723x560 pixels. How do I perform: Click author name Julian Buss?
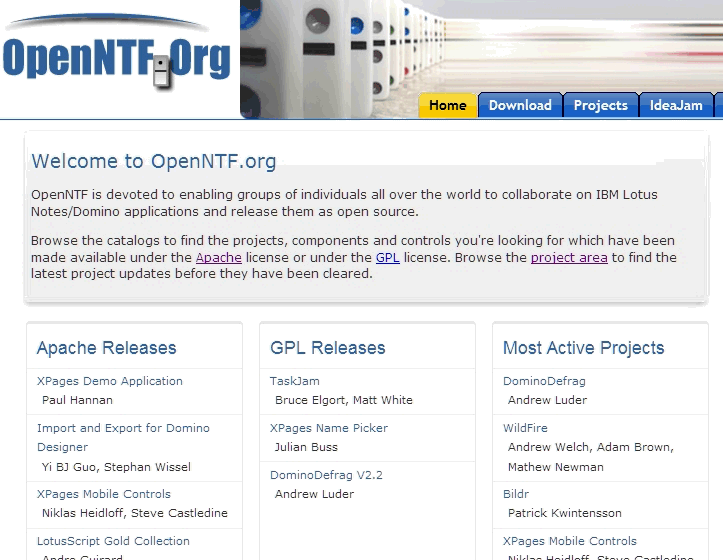pos(306,447)
